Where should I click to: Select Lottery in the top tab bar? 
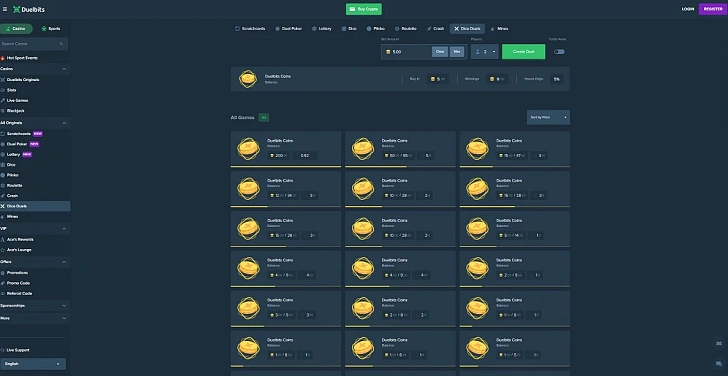322,29
